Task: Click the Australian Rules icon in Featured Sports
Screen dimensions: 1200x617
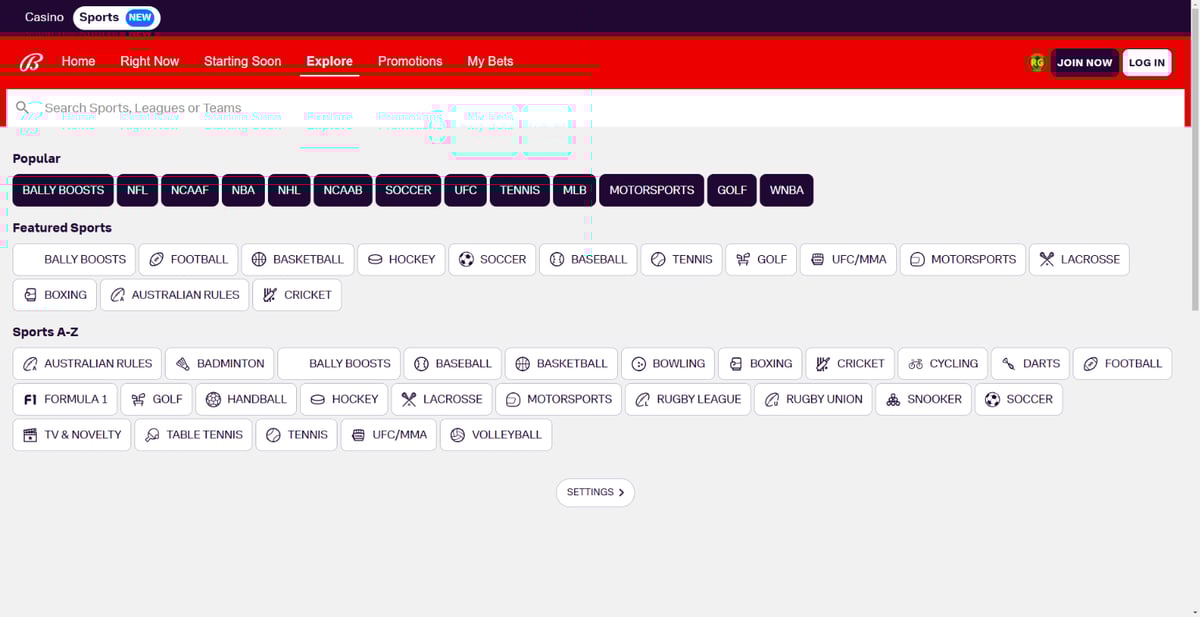Action: [x=118, y=296]
